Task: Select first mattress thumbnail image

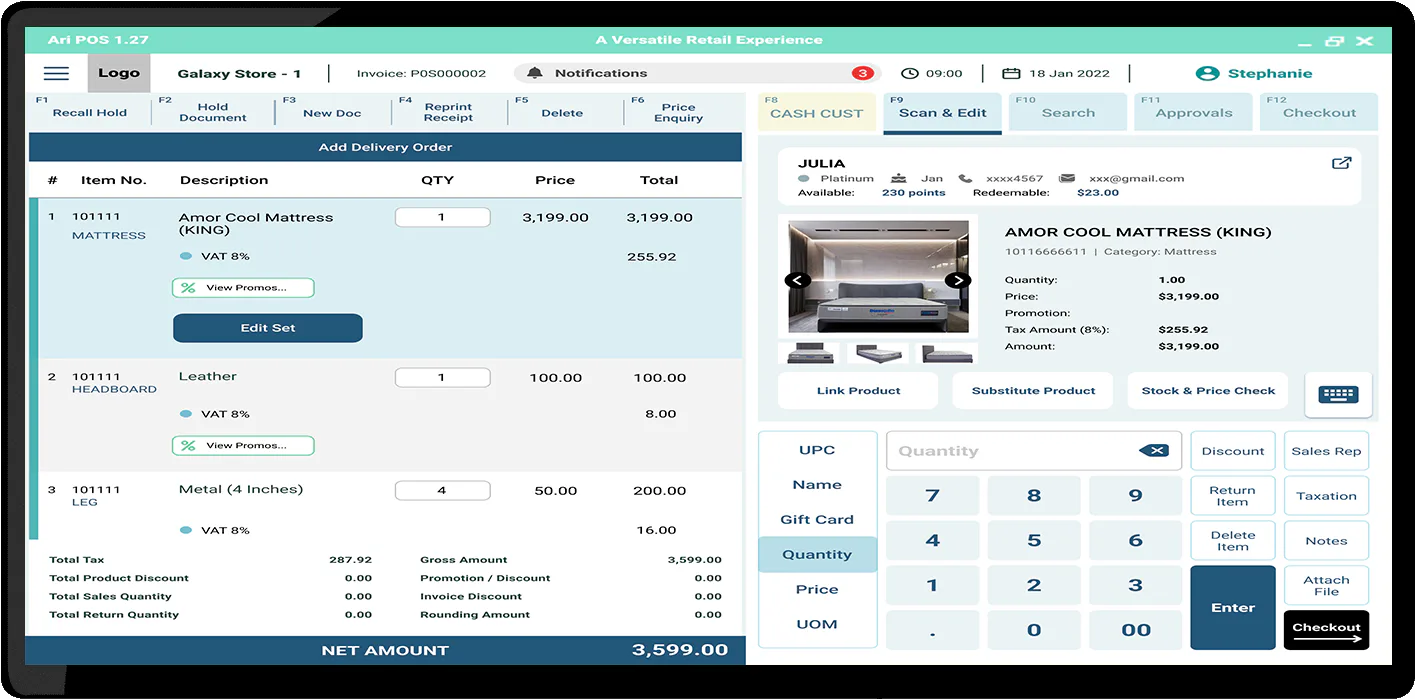Action: (809, 353)
